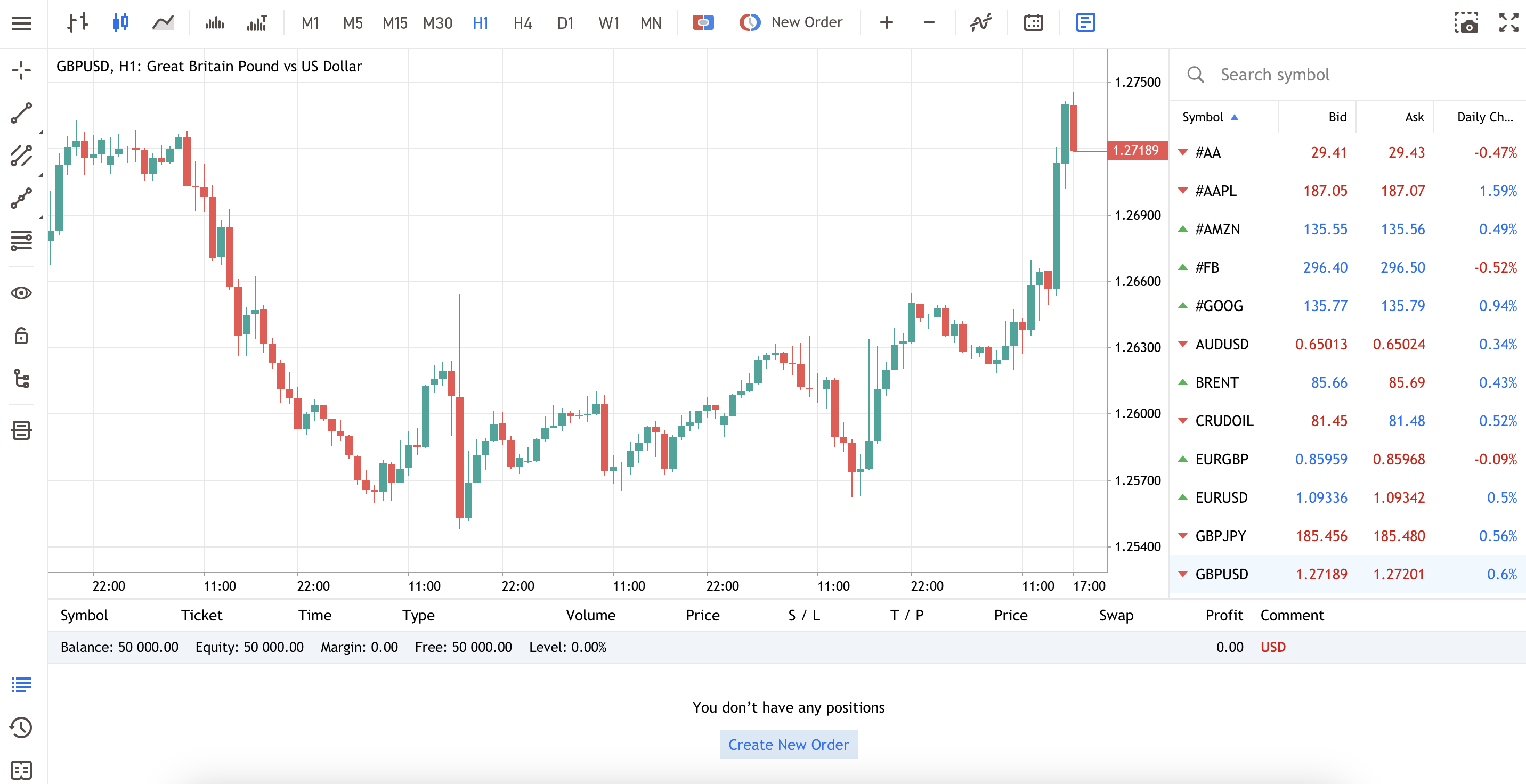Image resolution: width=1526 pixels, height=784 pixels.
Task: Select H1 timeframe
Action: click(481, 23)
